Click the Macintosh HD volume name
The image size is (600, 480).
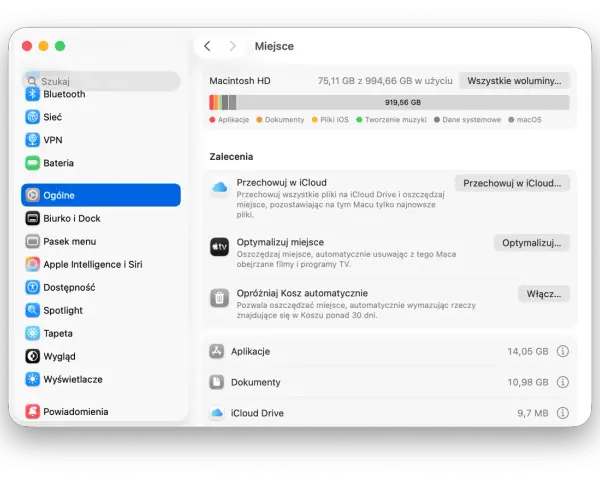(x=240, y=81)
